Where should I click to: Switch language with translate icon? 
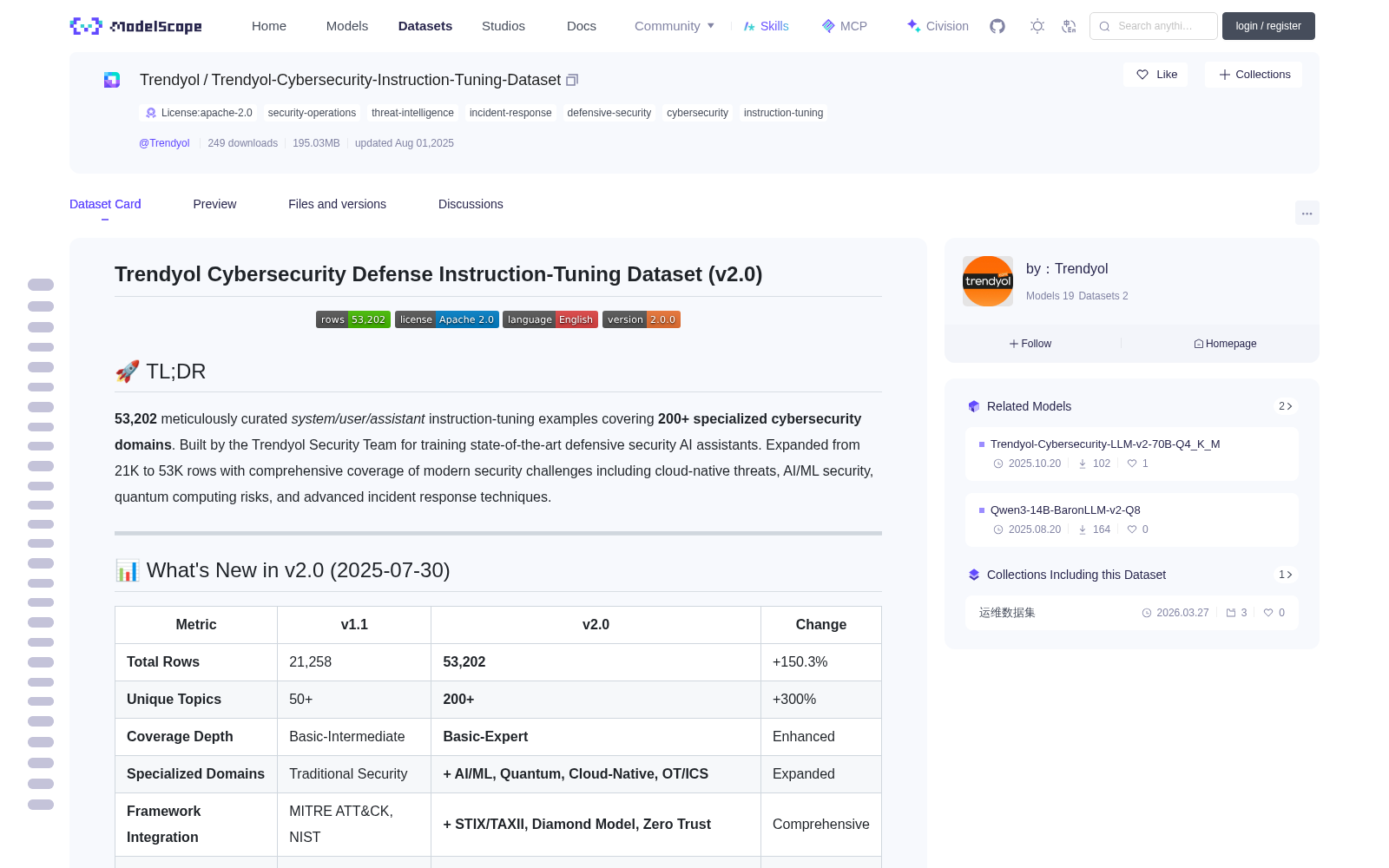1070,26
